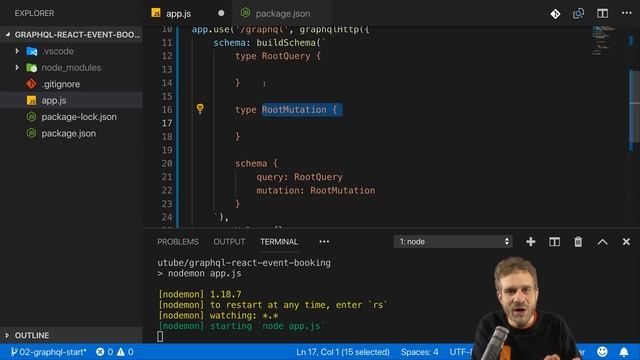Split the editor with the layout icon
Screen dimensions: 640x360
[602, 13]
